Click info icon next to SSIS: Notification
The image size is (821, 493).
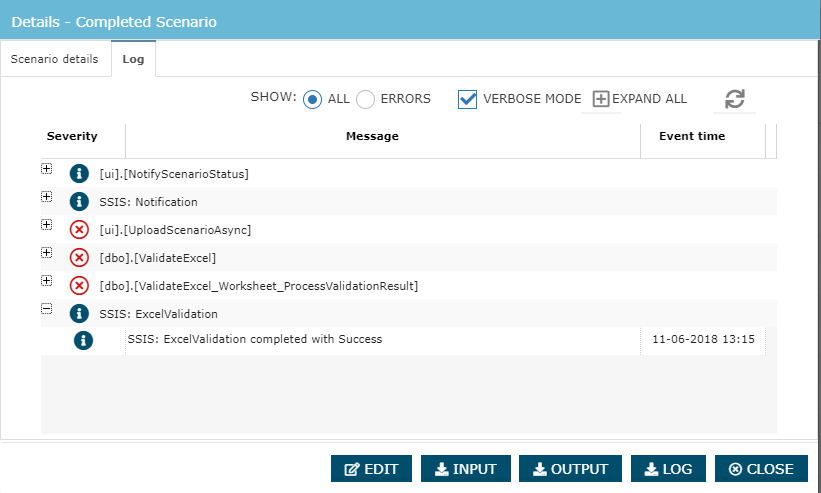(80, 202)
